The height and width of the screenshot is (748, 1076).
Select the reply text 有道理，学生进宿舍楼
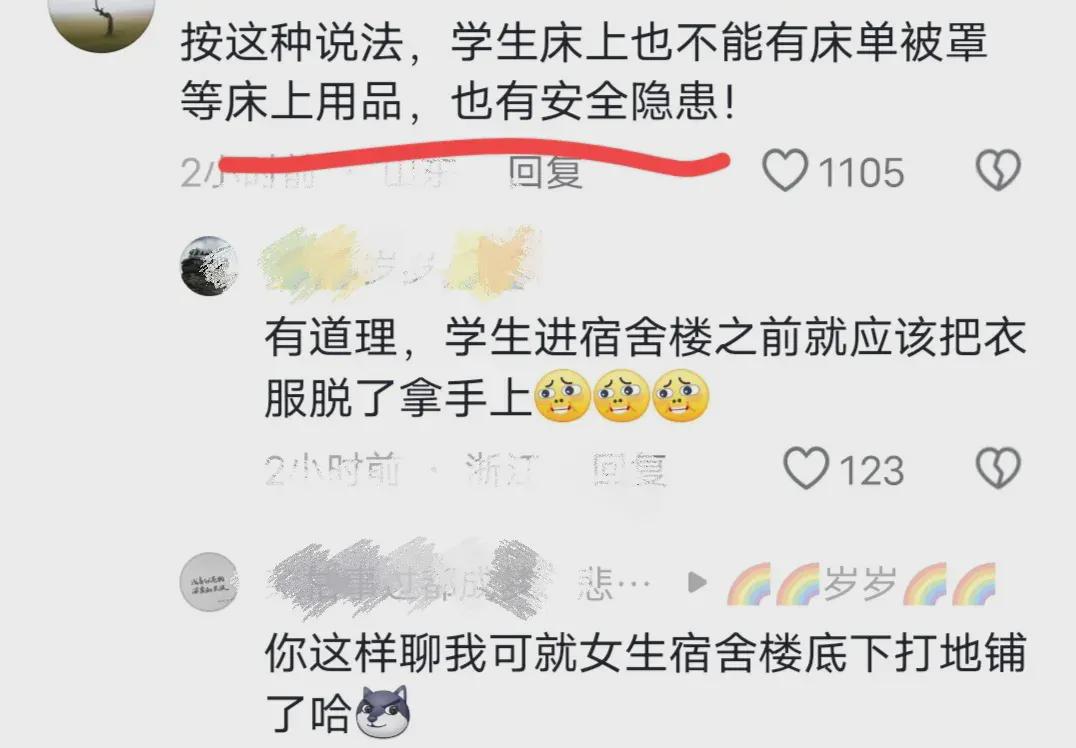click(645, 368)
